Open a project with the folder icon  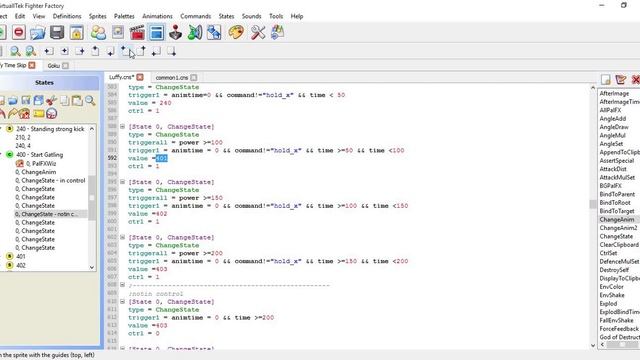click(38, 33)
